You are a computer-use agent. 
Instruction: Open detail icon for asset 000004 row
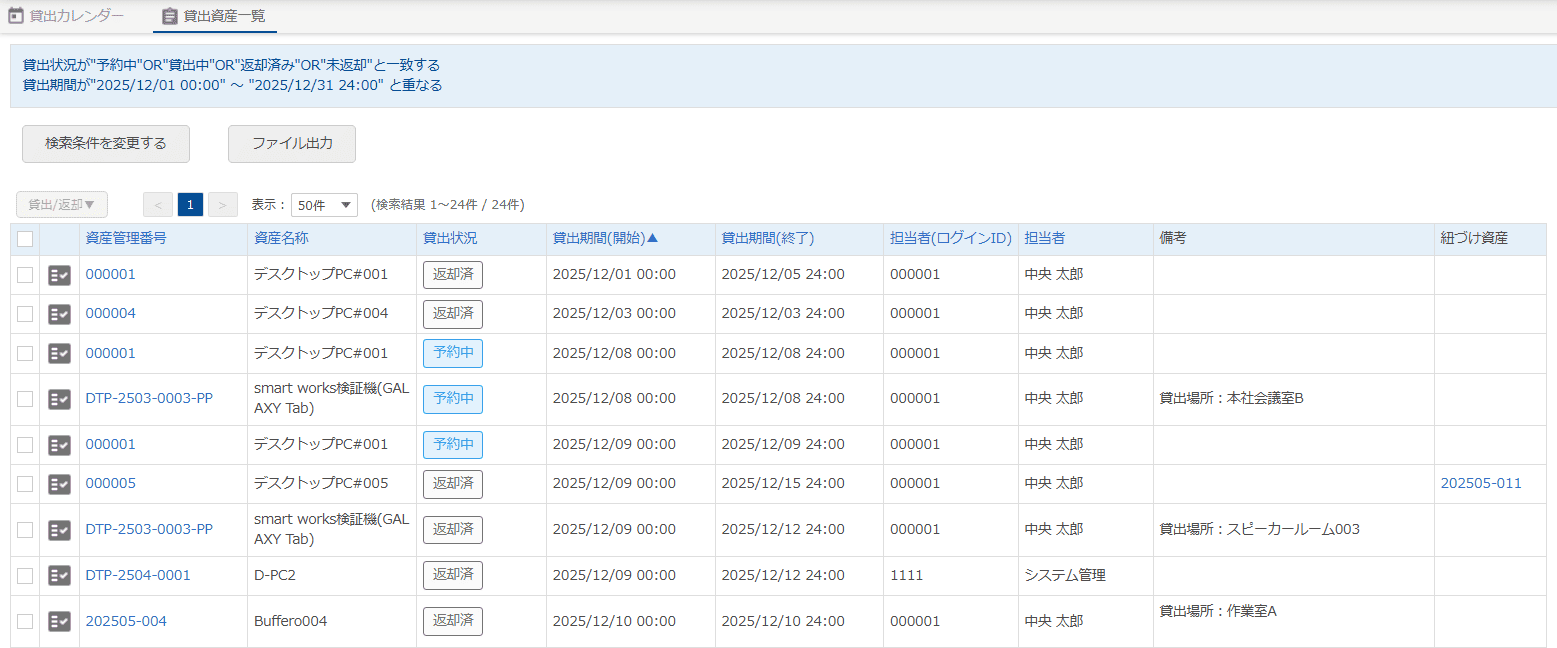[59, 314]
